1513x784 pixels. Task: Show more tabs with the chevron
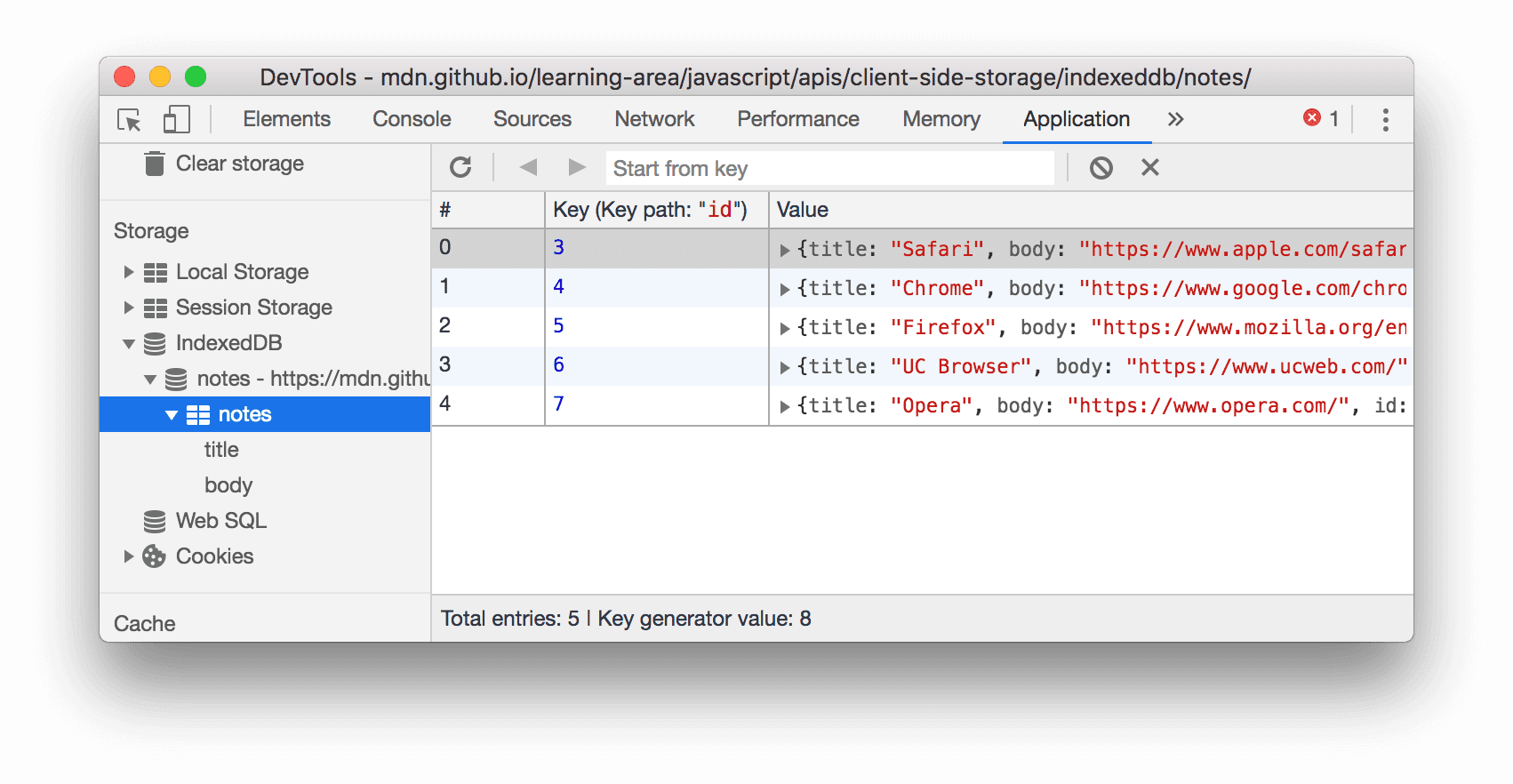click(x=1175, y=119)
